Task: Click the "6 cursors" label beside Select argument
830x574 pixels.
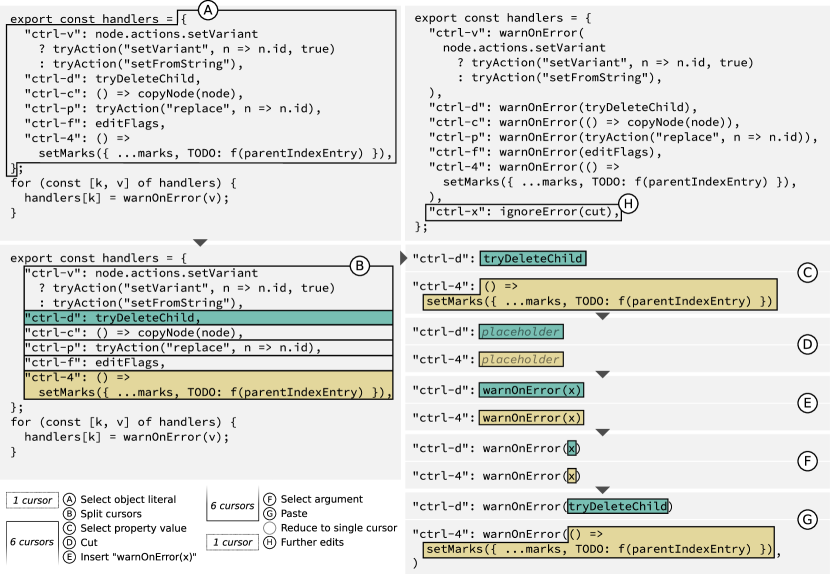Action: point(232,506)
